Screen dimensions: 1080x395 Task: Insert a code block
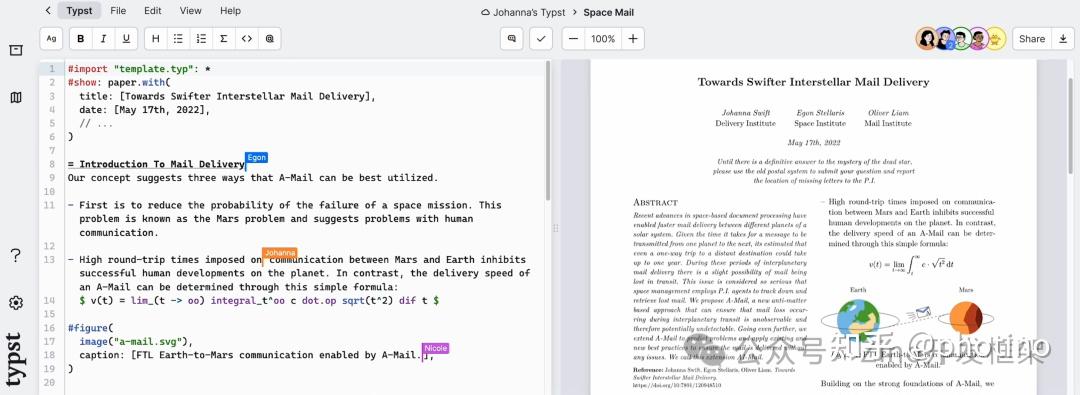(x=247, y=39)
